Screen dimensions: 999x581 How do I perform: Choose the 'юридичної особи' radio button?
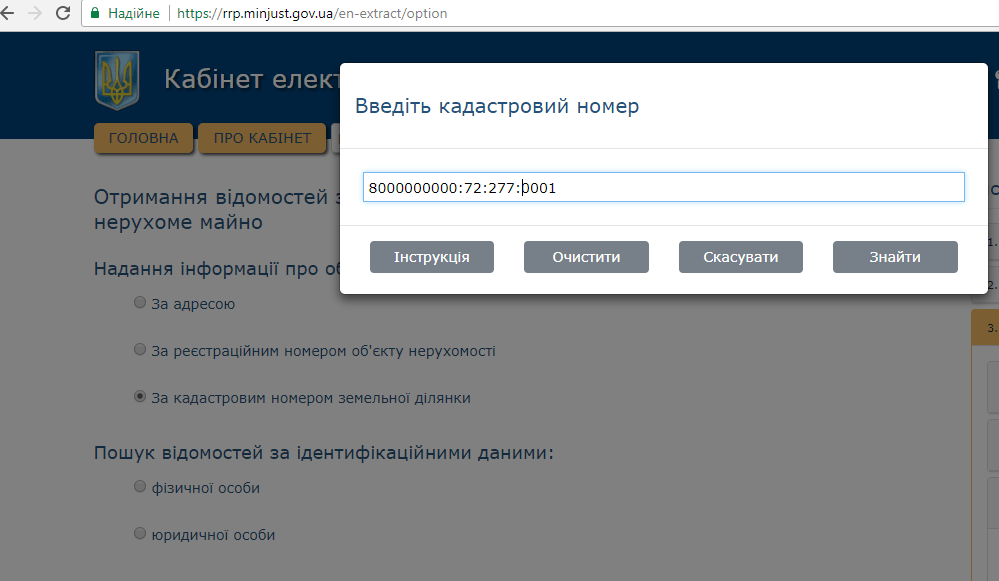[140, 534]
